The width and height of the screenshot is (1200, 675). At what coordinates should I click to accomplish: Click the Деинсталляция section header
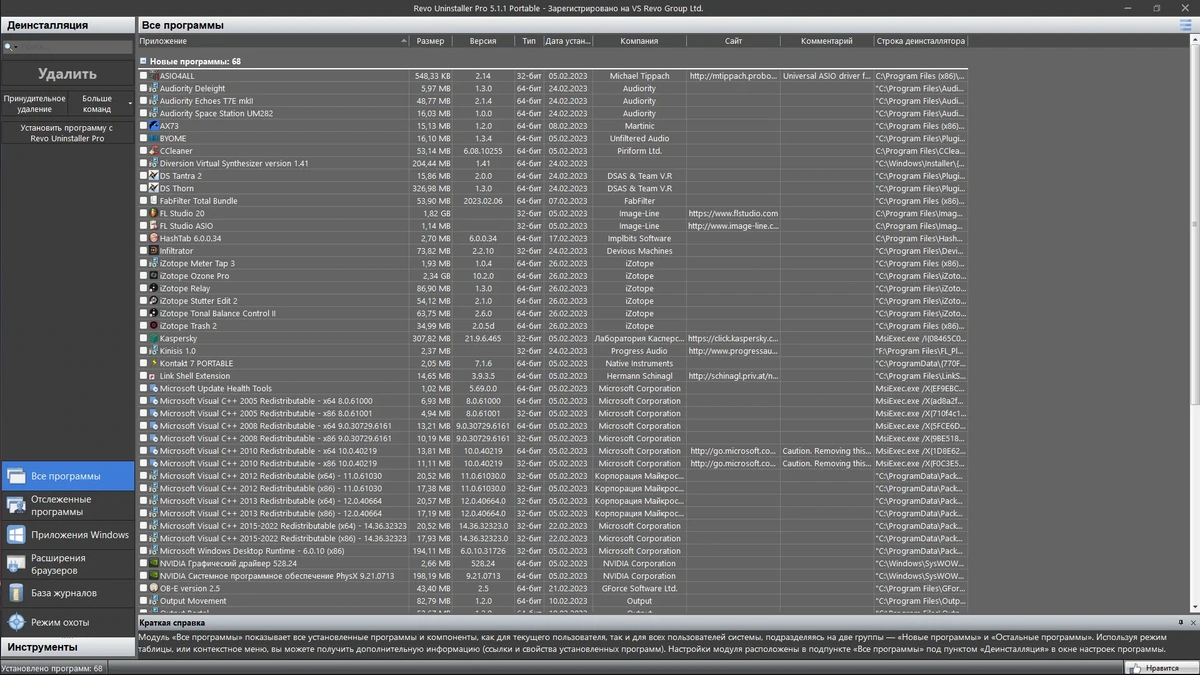pyautogui.click(x=67, y=25)
